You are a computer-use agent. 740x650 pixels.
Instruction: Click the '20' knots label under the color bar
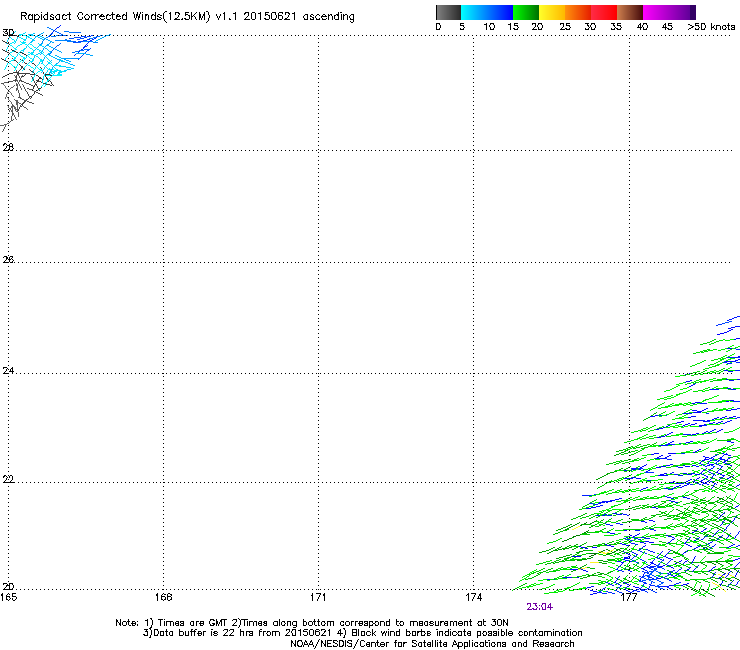537,27
